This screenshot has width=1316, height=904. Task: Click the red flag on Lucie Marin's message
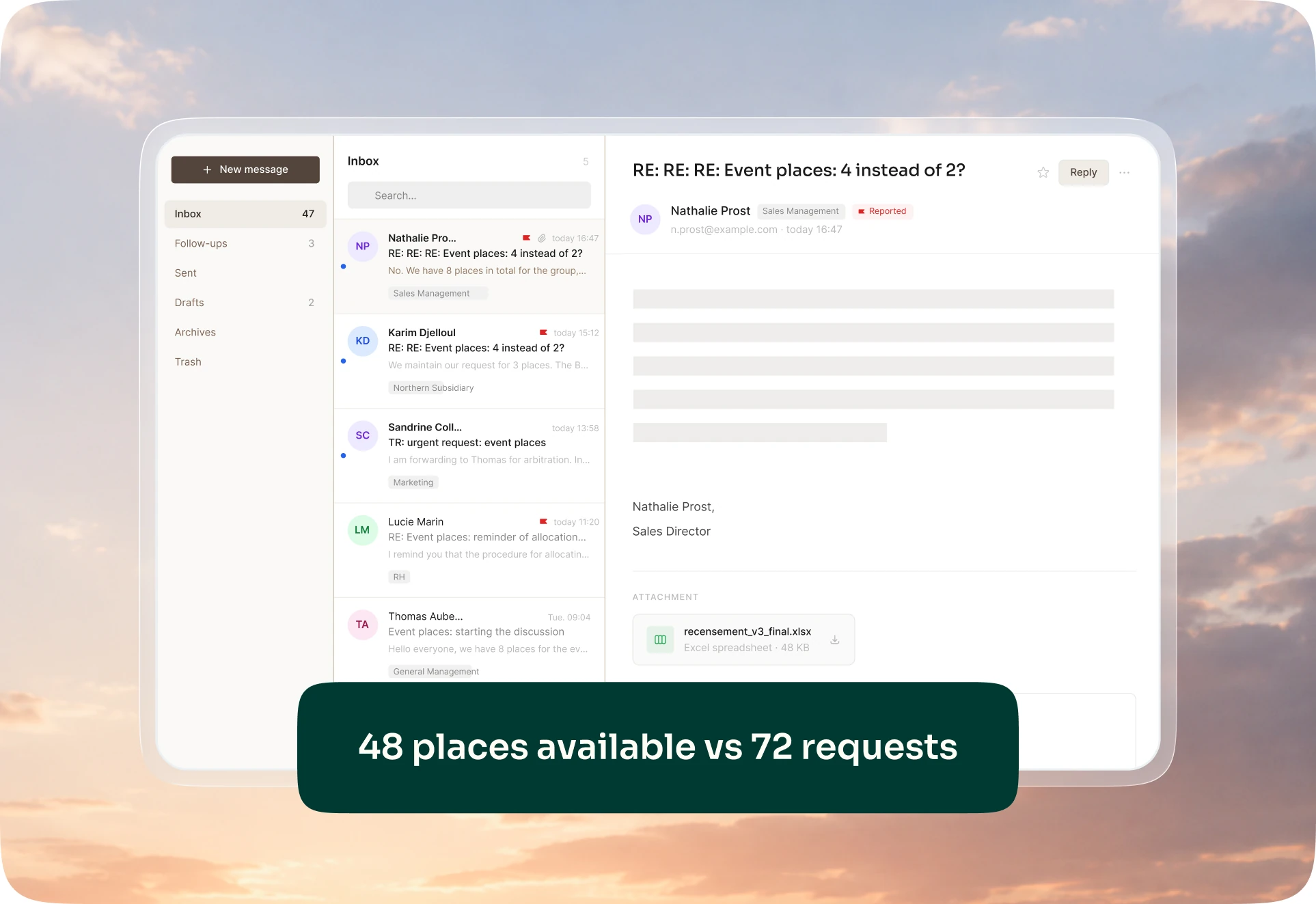coord(544,521)
